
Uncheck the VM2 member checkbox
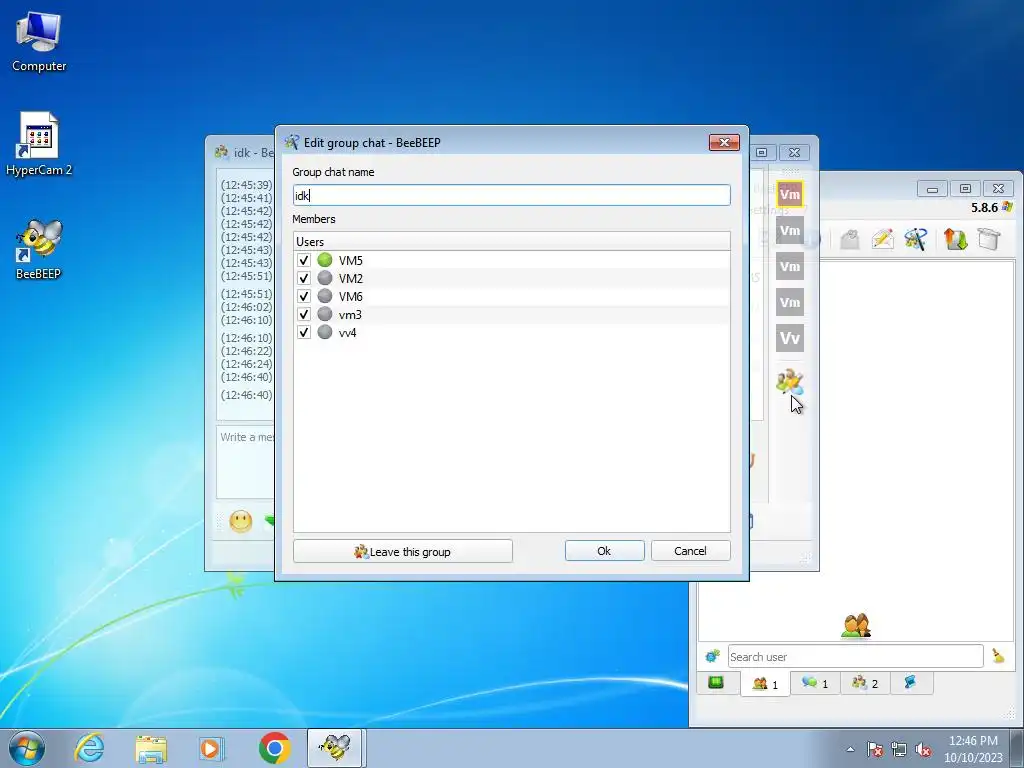[x=304, y=278]
